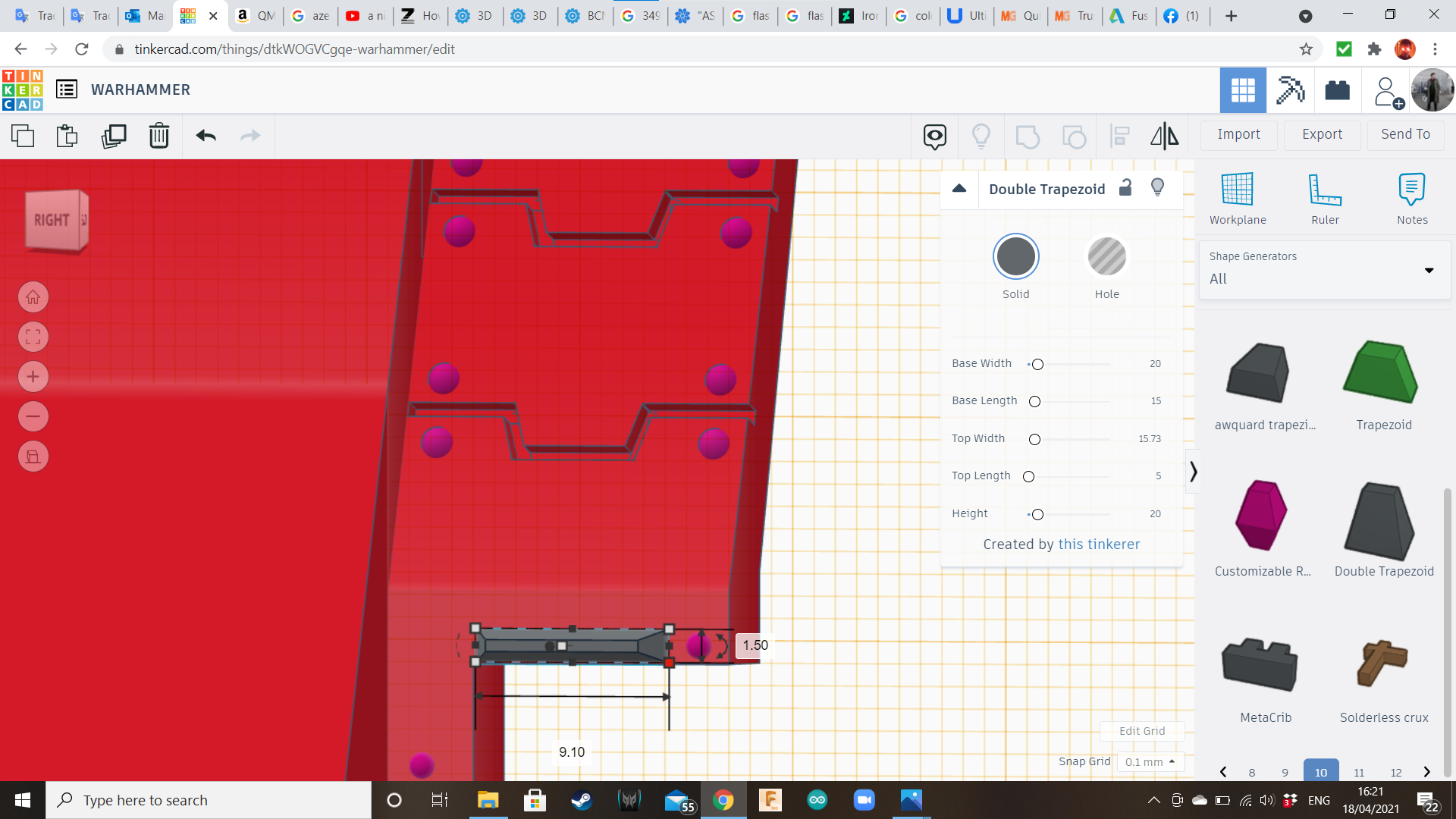Open the 'this tinkerer' link

point(1099,544)
